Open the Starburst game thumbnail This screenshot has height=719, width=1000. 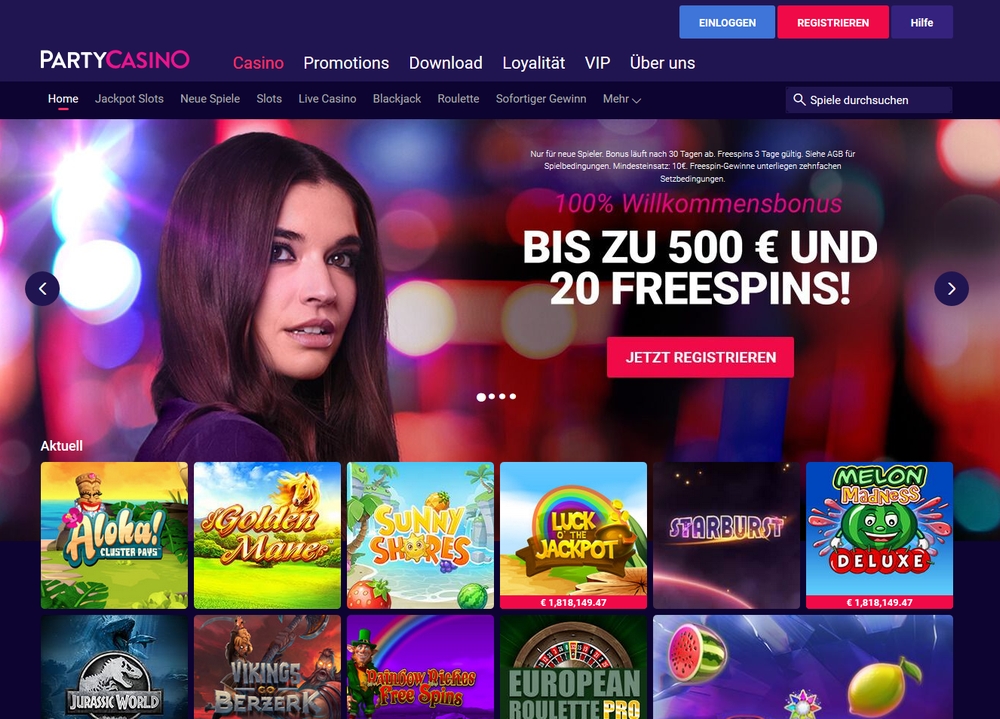726,535
